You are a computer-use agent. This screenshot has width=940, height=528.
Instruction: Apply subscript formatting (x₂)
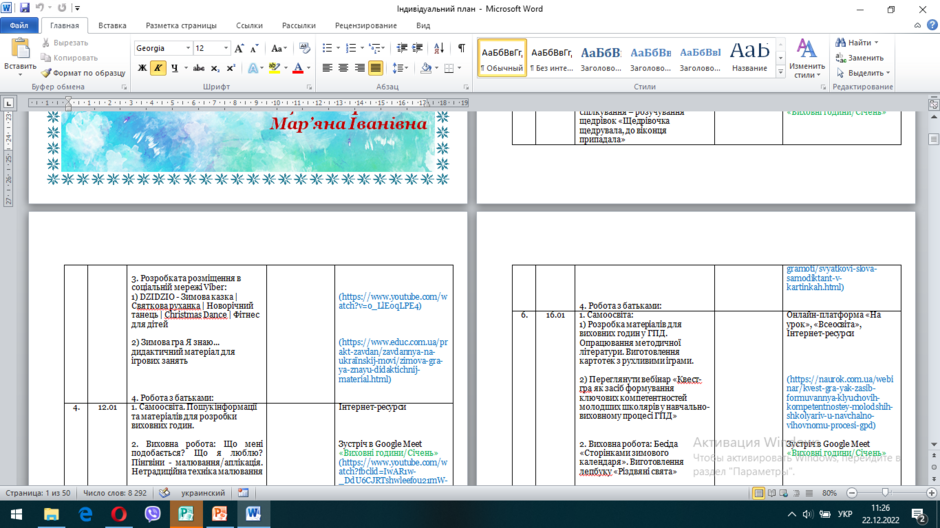click(x=215, y=68)
